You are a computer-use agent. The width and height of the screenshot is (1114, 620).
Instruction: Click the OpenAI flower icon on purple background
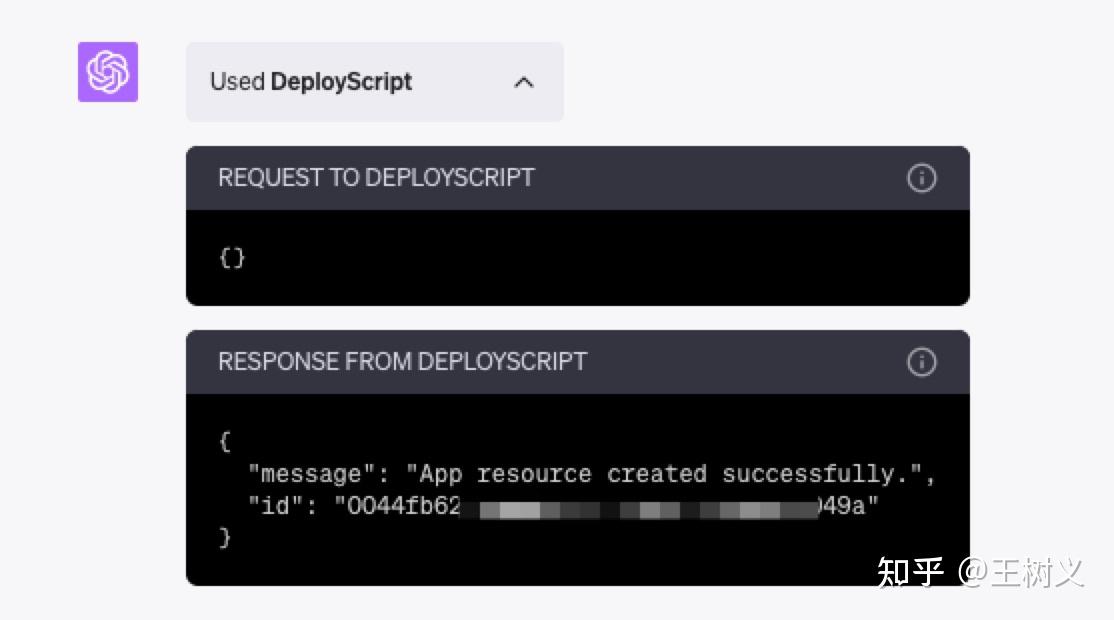tap(107, 72)
